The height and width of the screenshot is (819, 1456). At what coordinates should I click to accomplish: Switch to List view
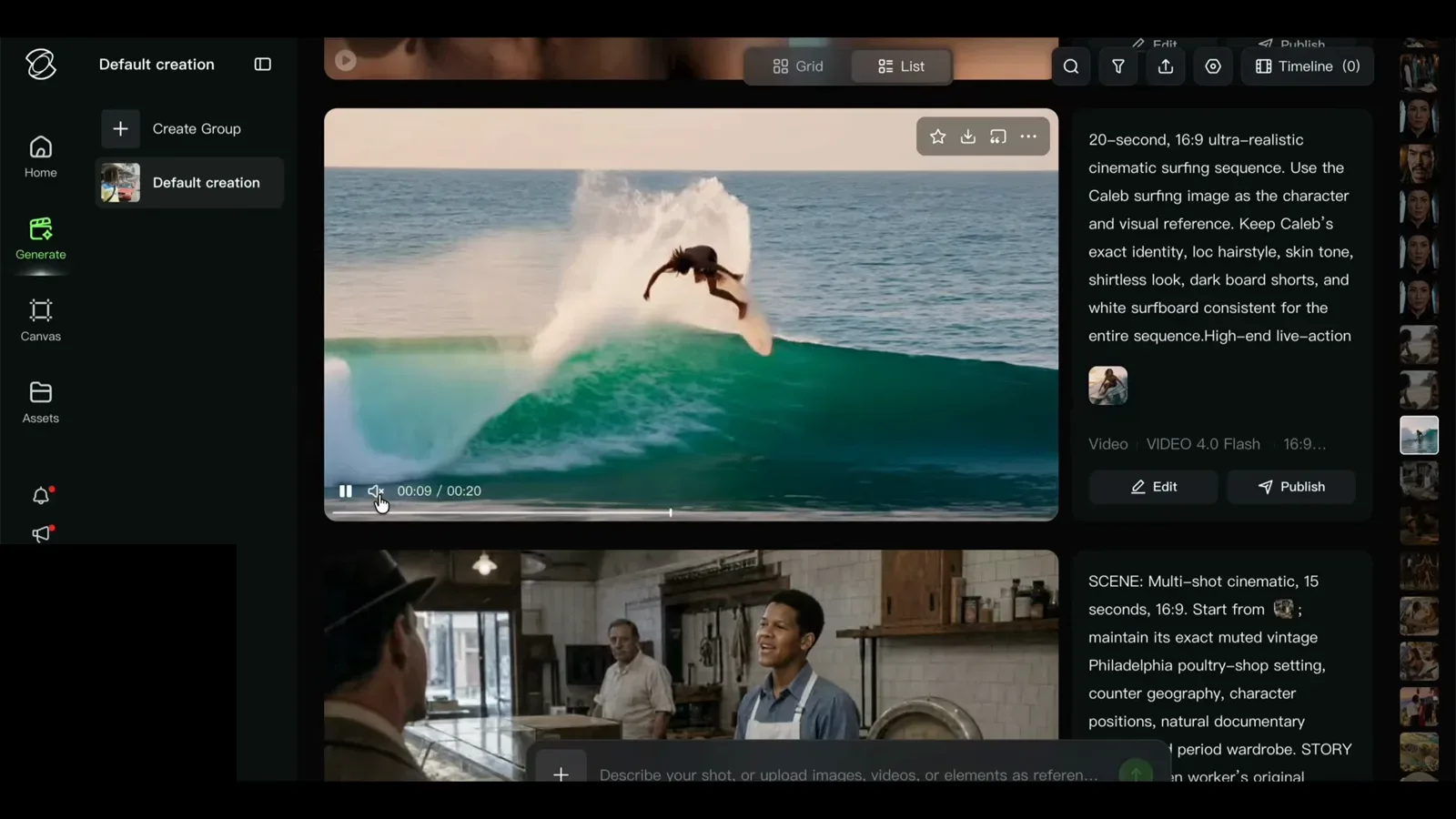pyautogui.click(x=901, y=66)
